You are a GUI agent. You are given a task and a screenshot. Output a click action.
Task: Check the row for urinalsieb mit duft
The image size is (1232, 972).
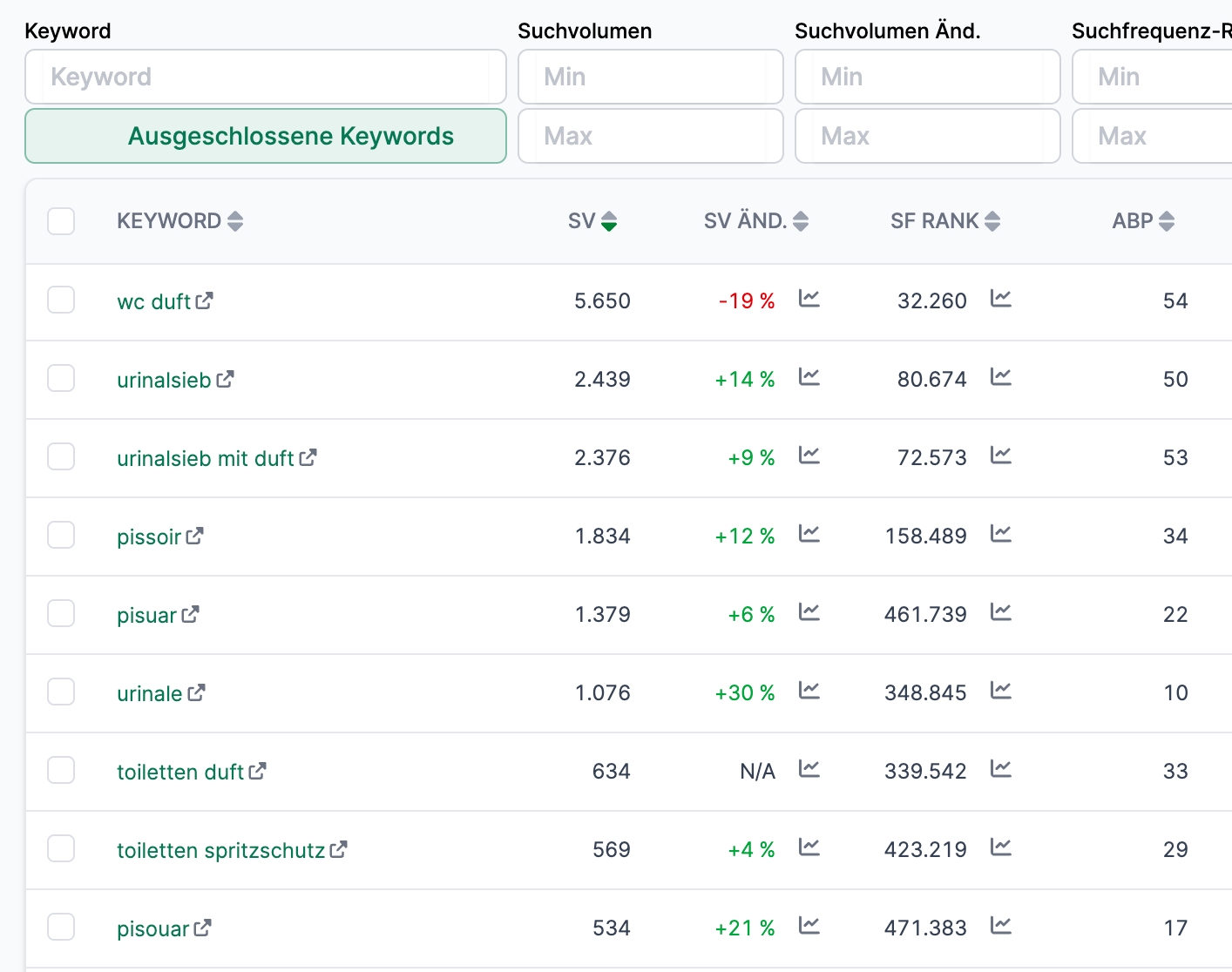point(60,456)
